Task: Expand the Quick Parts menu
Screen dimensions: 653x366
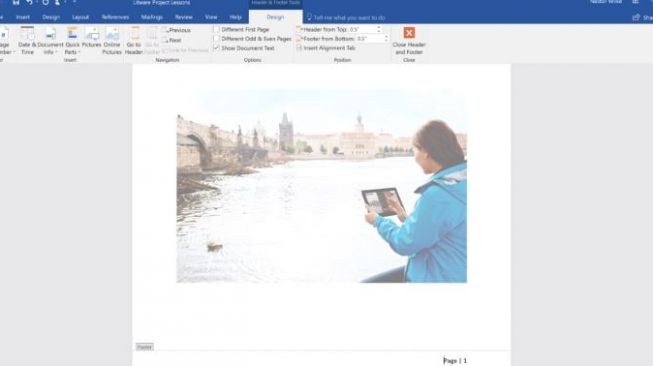Action: point(72,40)
